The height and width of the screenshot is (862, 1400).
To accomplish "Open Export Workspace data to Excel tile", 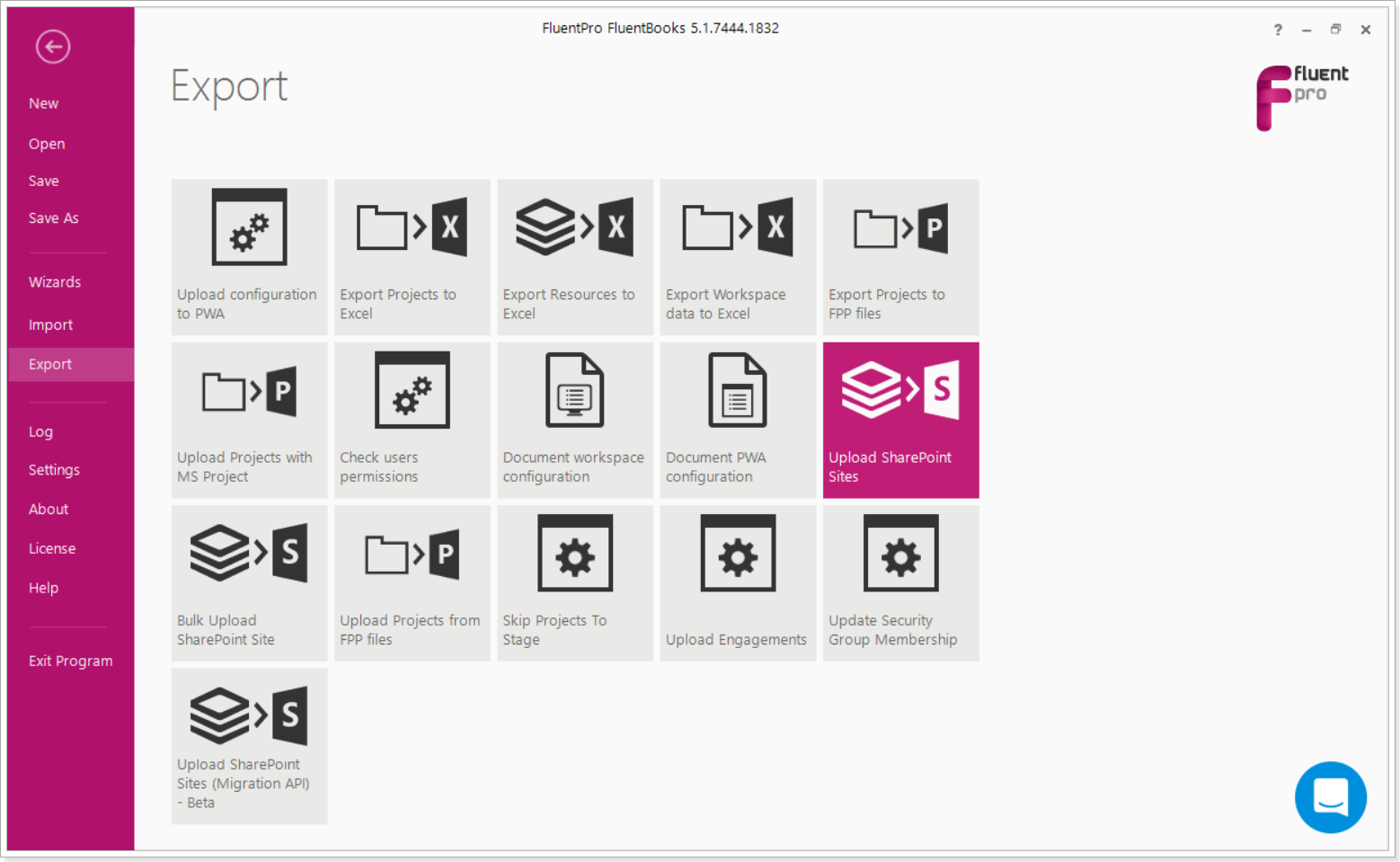I will click(x=738, y=257).
